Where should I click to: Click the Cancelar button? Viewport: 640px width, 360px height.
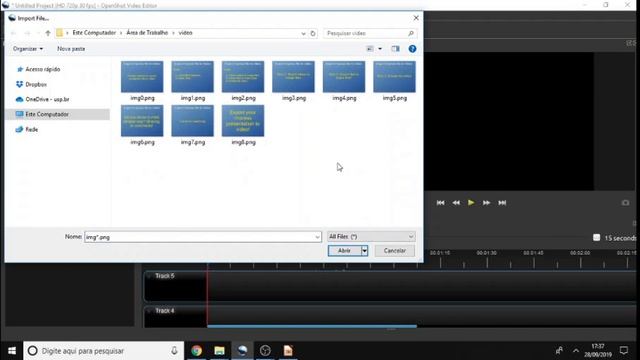(x=395, y=251)
